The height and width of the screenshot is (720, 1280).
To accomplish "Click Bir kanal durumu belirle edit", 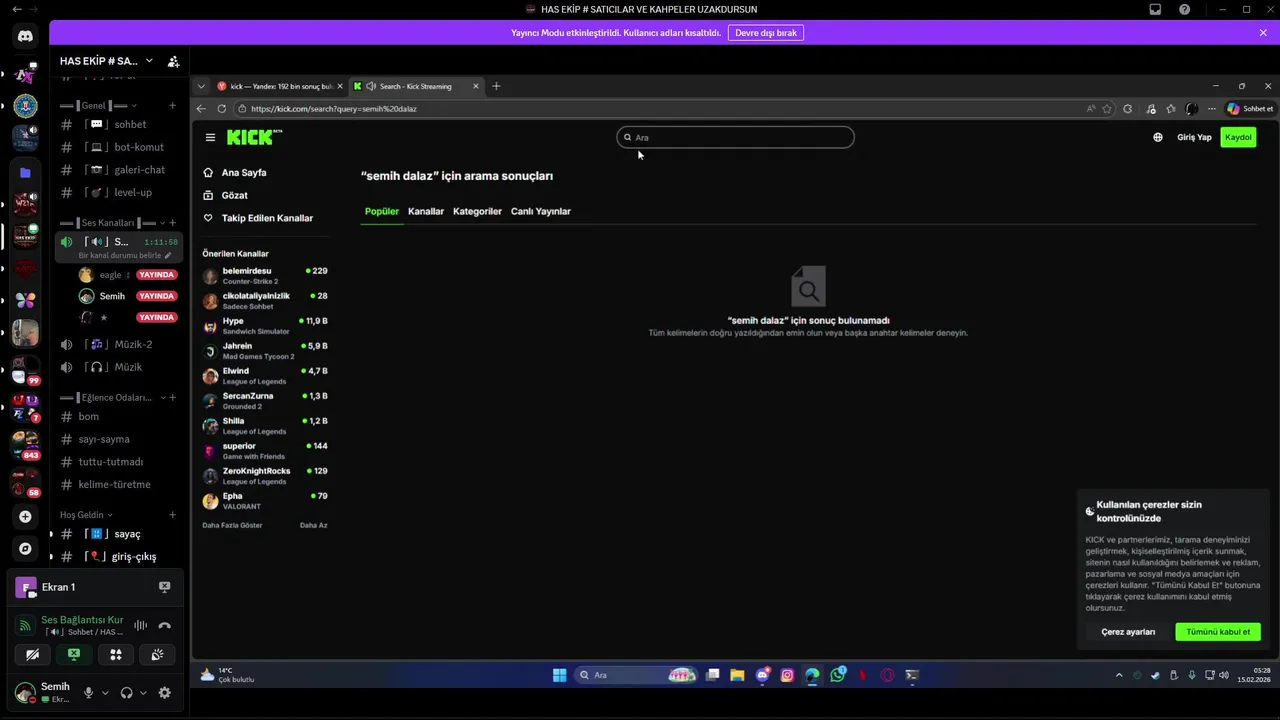I will (x=125, y=255).
